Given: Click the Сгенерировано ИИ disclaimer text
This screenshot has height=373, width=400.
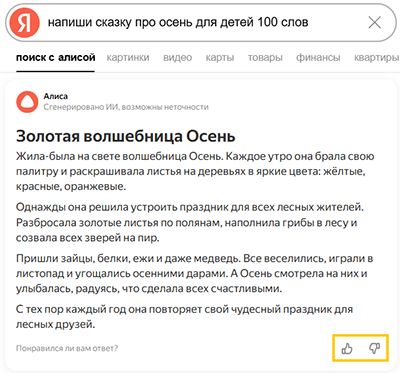Looking at the screenshot, I should tap(126, 107).
